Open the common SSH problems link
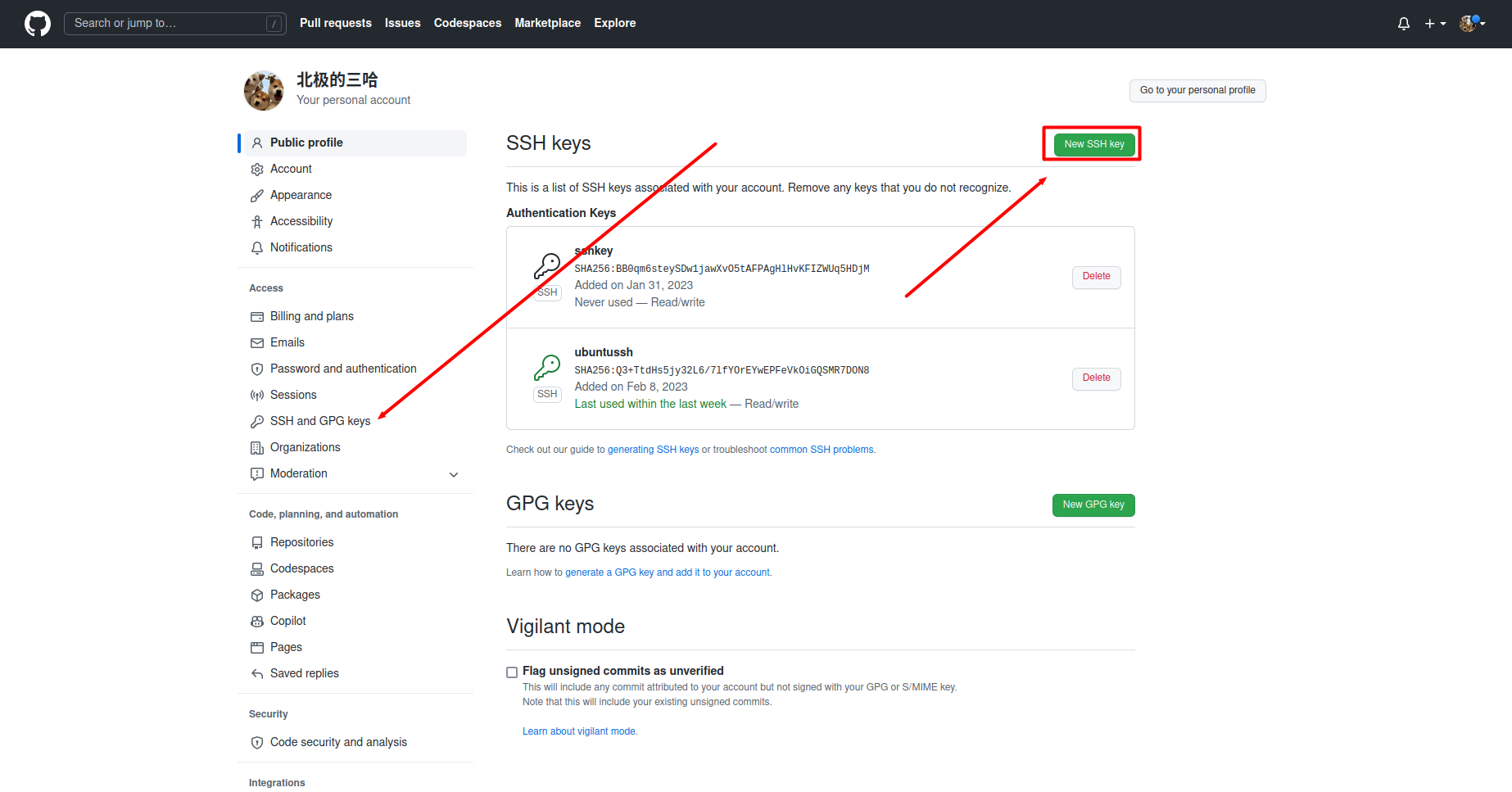Viewport: 1512px width, 792px height. point(822,450)
